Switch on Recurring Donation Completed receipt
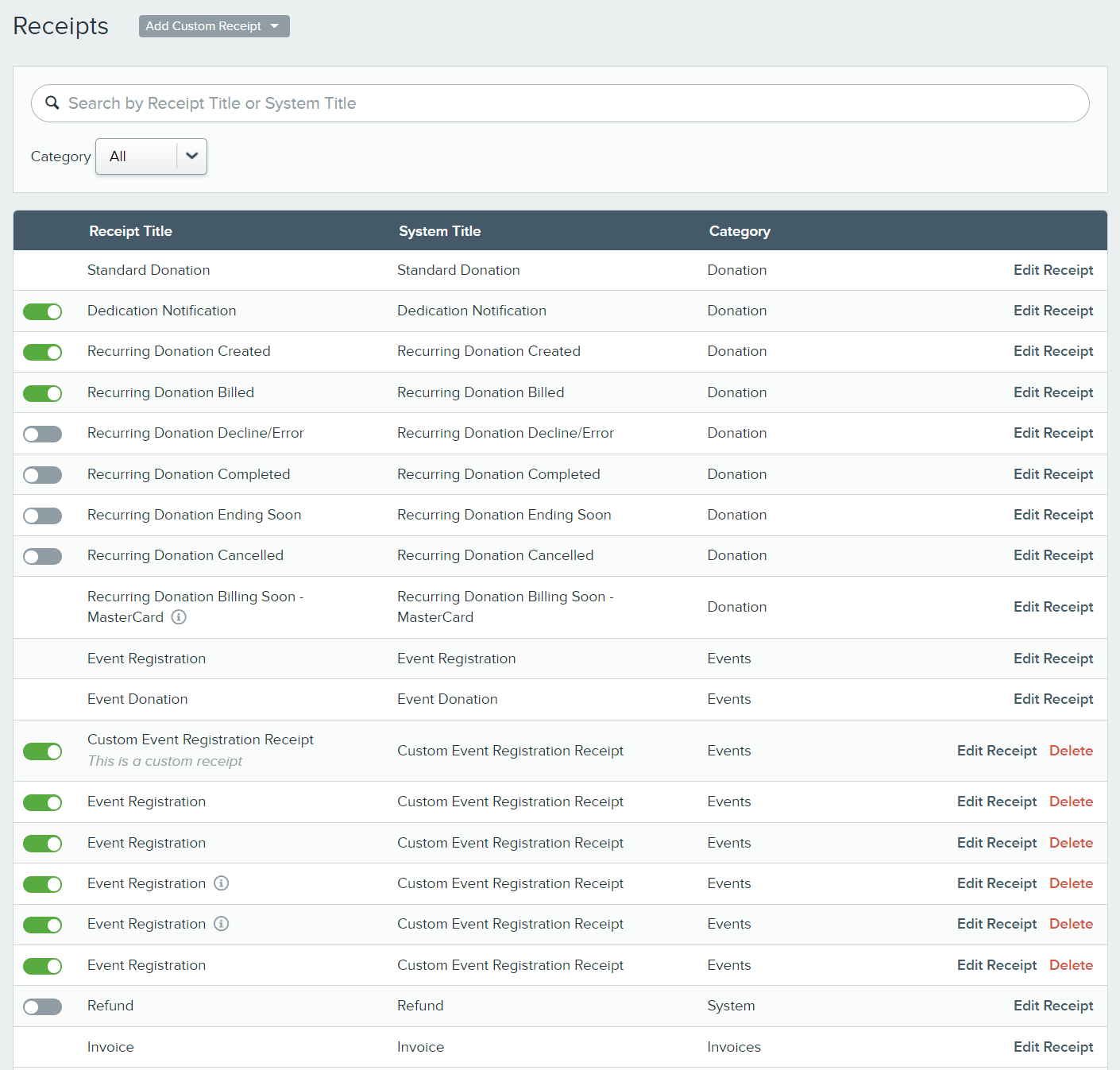The width and height of the screenshot is (1120, 1070). (x=43, y=475)
